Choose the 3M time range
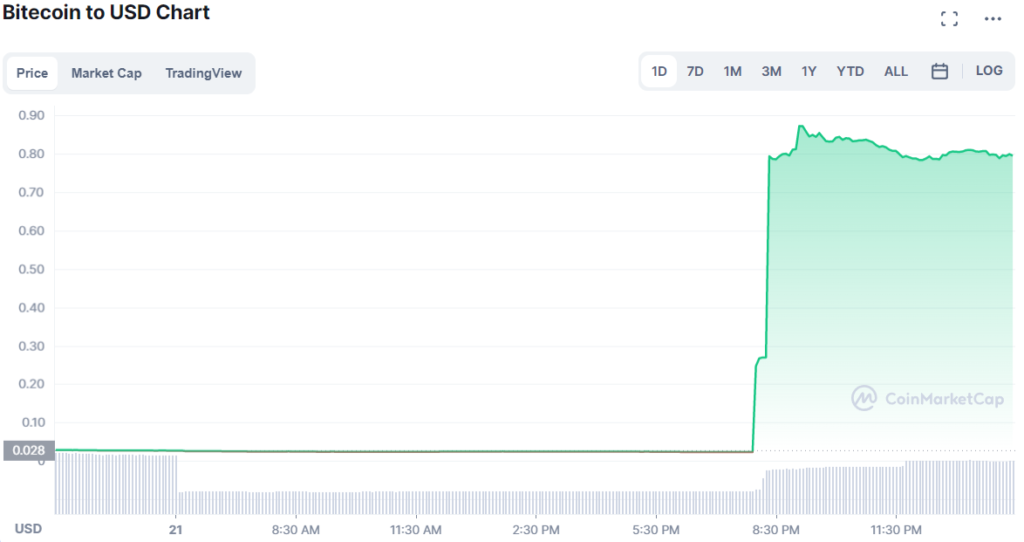The width and height of the screenshot is (1024, 542). tap(771, 71)
